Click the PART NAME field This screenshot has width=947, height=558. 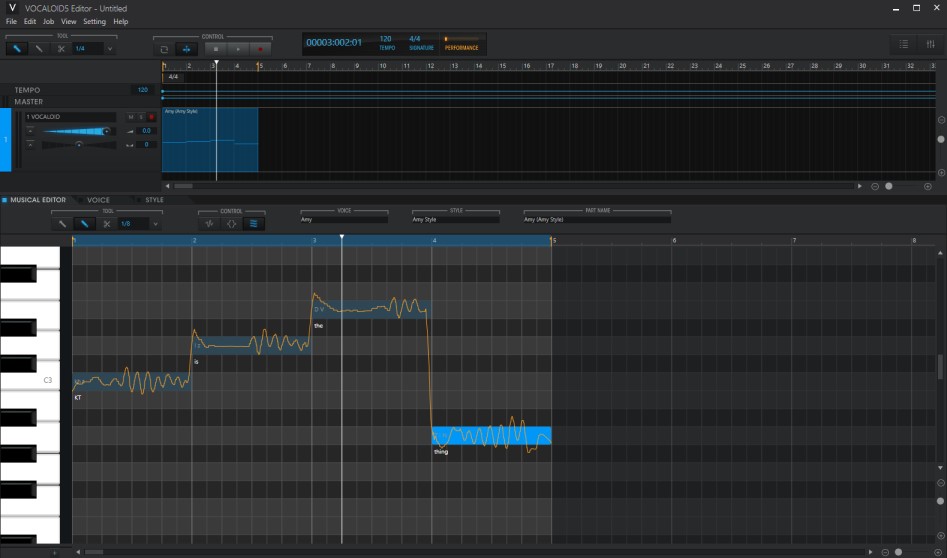click(x=597, y=220)
